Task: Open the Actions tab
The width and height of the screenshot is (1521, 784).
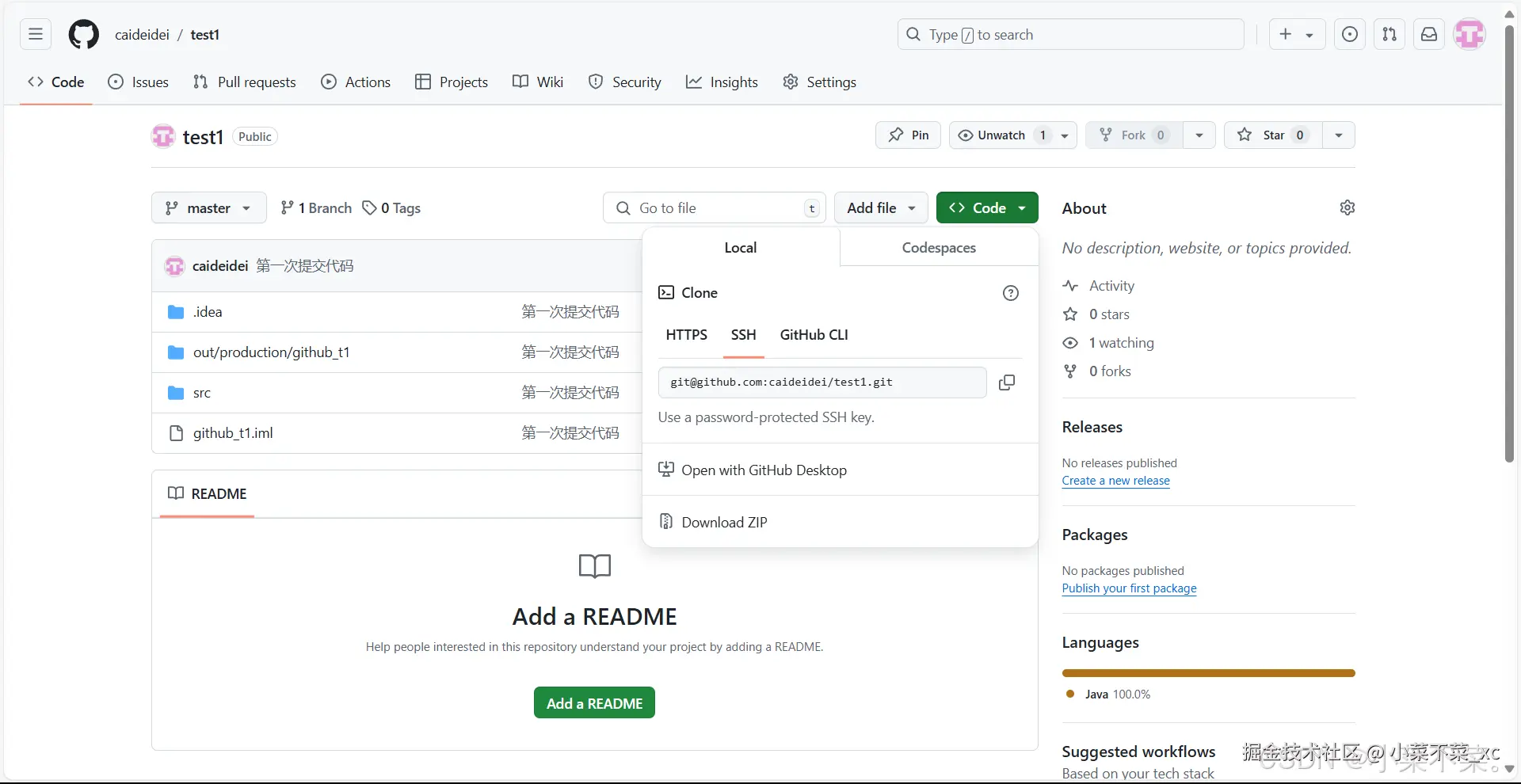Action: click(x=356, y=82)
